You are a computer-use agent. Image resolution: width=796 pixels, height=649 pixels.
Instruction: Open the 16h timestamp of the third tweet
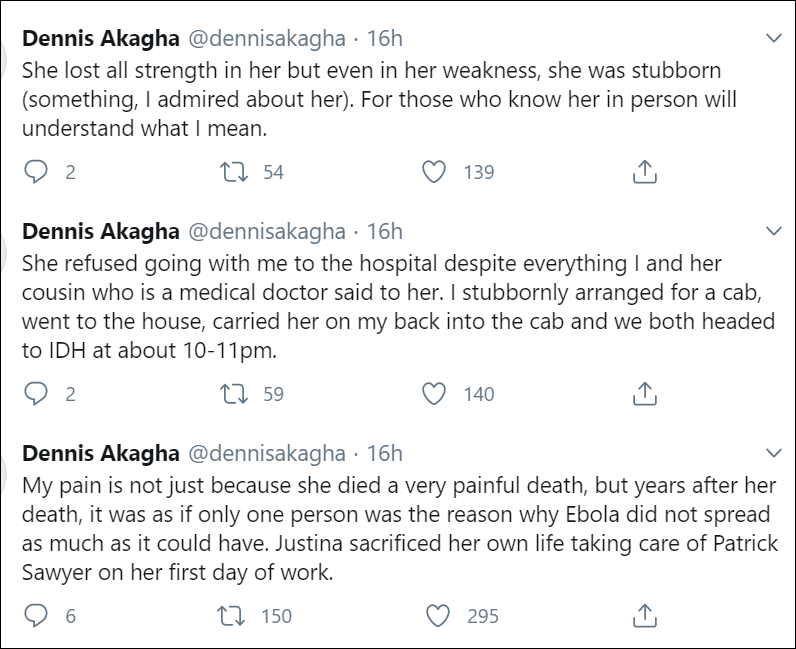(x=385, y=453)
